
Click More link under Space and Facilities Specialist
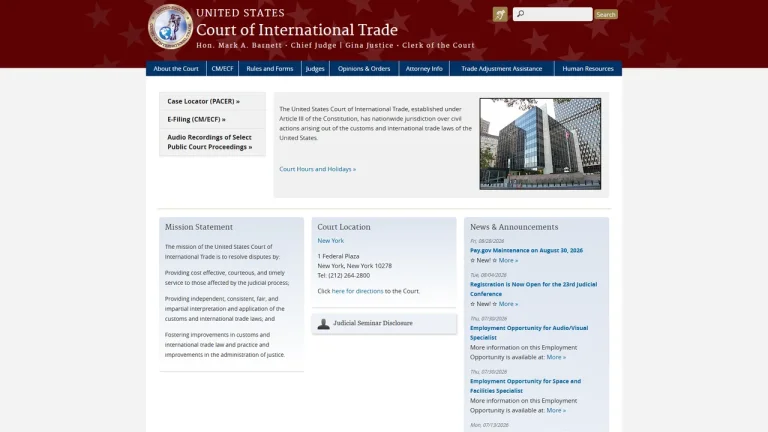556,410
